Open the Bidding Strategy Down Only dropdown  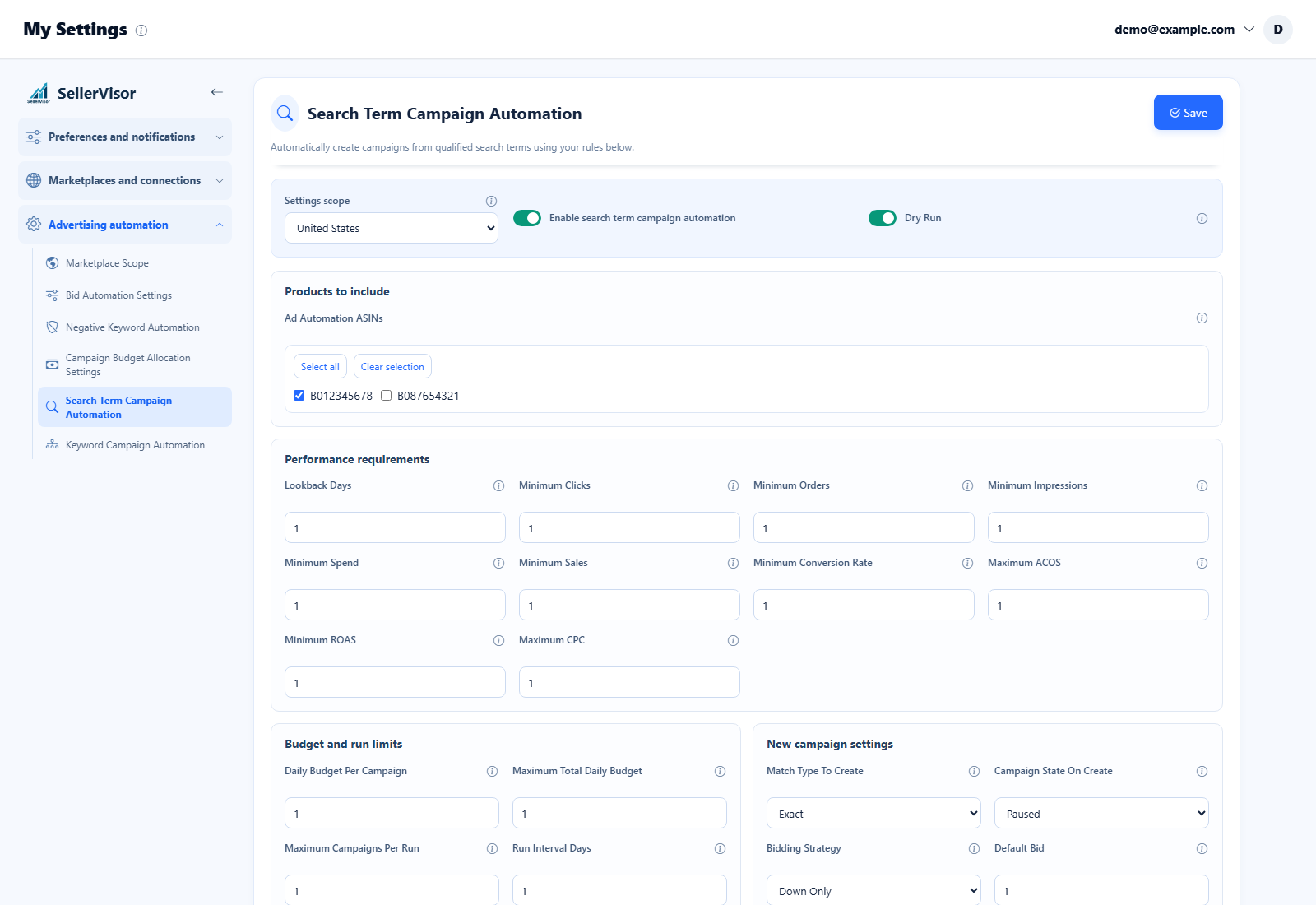tap(873, 890)
